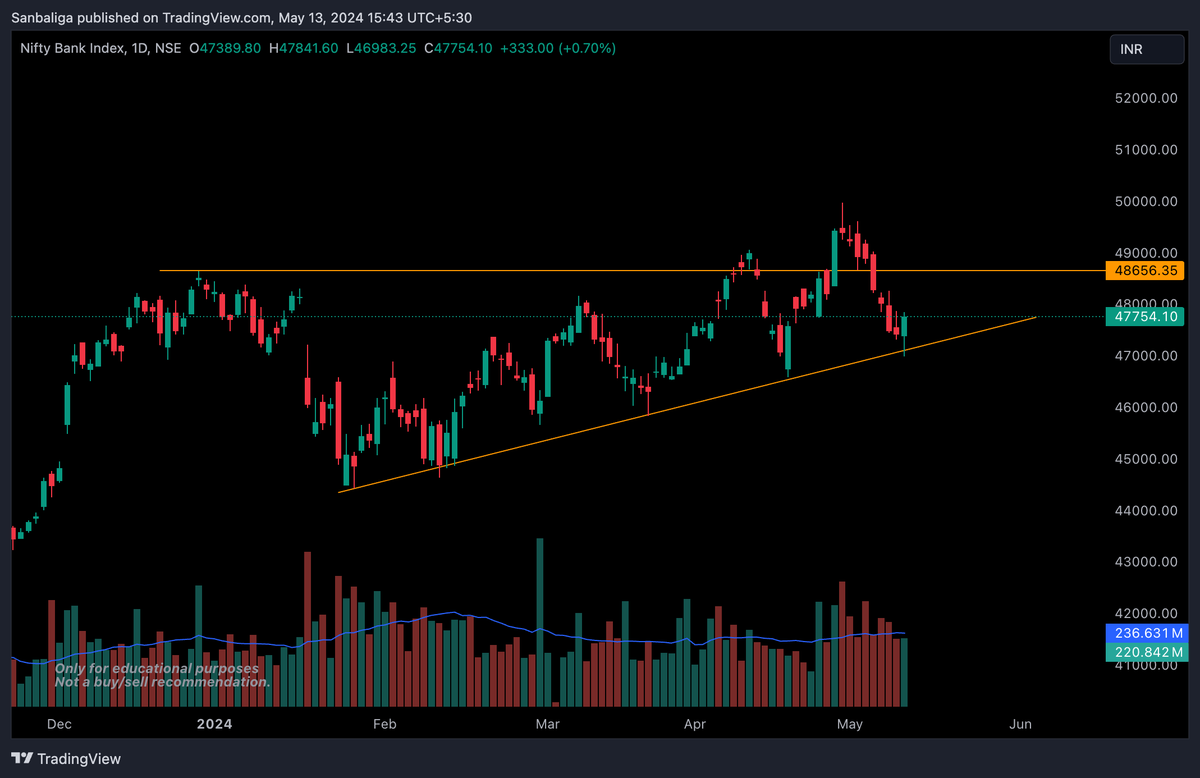Click the 47000.00 price axis label
1200x778 pixels.
[x=1145, y=356]
